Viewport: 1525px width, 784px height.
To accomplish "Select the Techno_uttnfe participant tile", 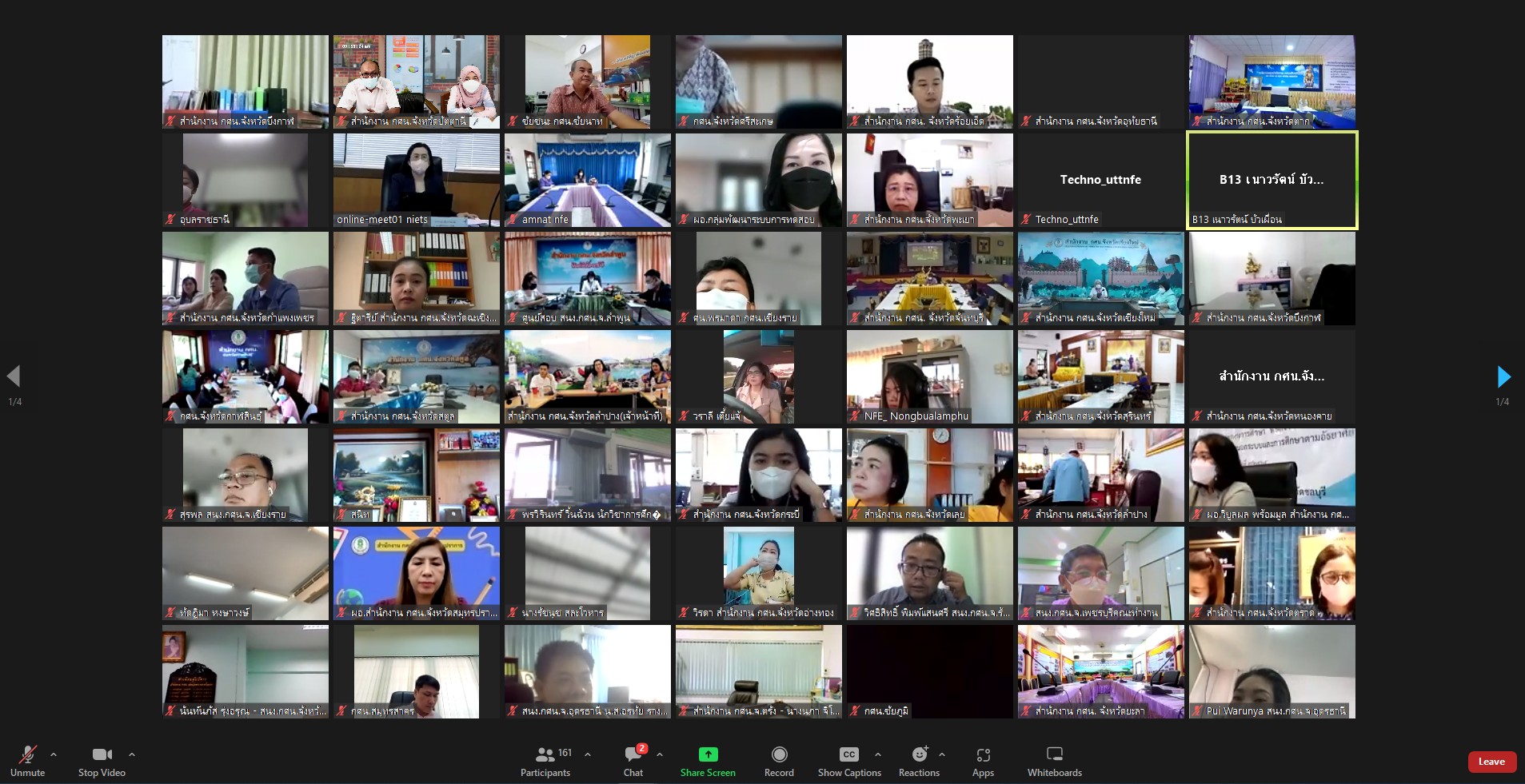I will (x=1100, y=180).
